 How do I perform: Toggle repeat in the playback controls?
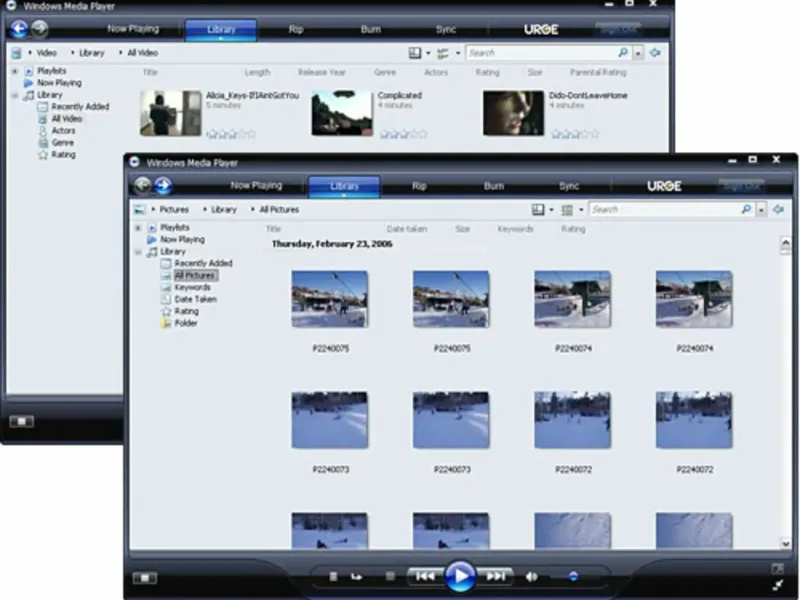pos(355,577)
